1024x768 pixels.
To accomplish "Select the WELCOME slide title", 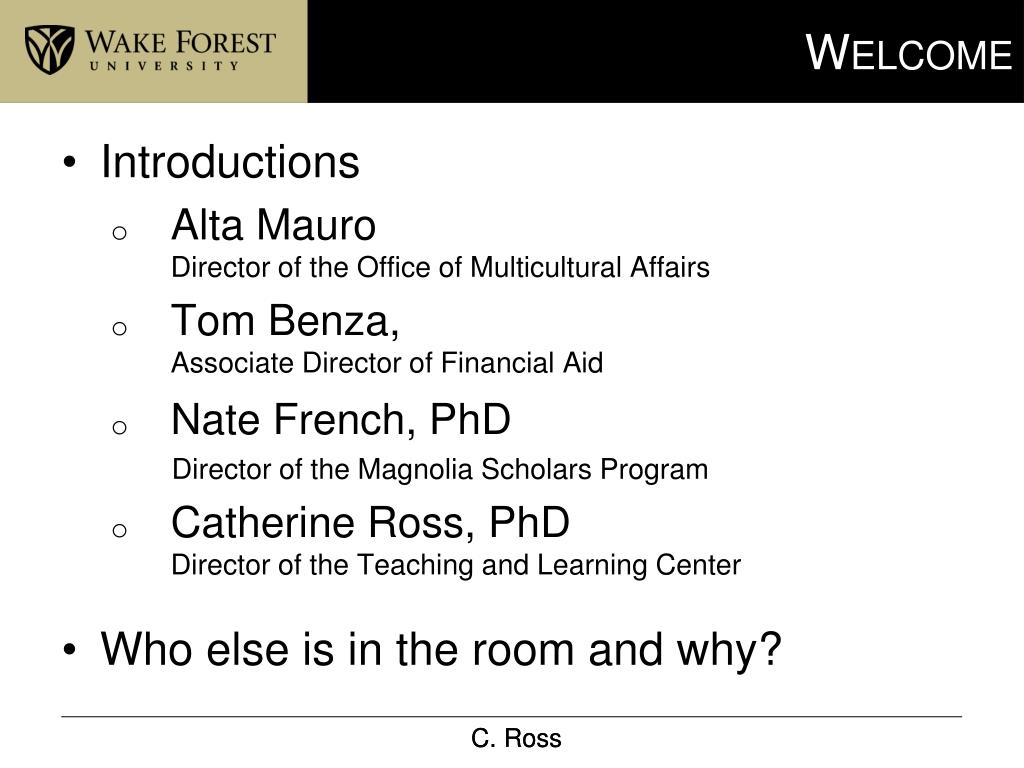I will pyautogui.click(x=908, y=52).
